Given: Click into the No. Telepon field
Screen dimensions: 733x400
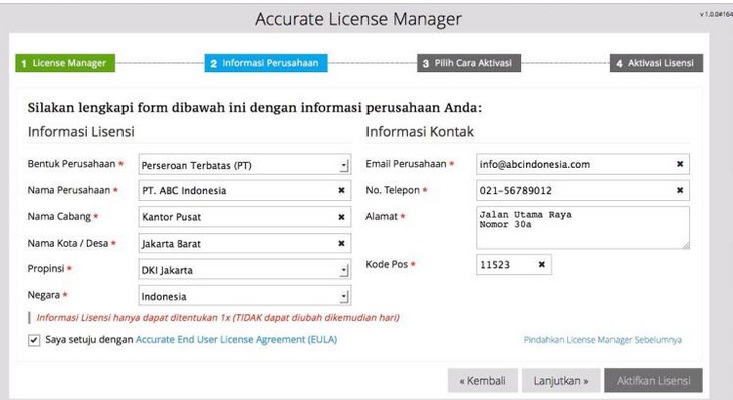Looking at the screenshot, I should coord(582,190).
